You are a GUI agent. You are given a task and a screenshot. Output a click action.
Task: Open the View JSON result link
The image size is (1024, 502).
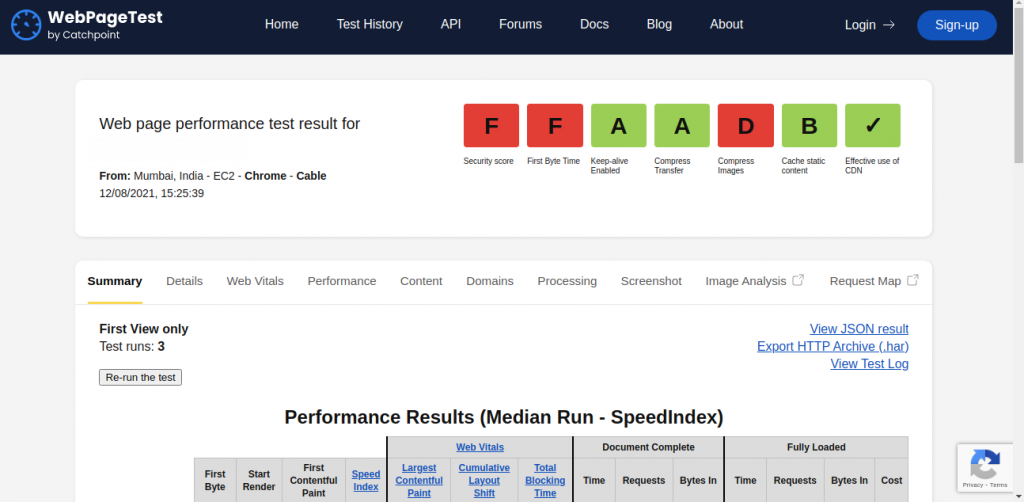[859, 328]
